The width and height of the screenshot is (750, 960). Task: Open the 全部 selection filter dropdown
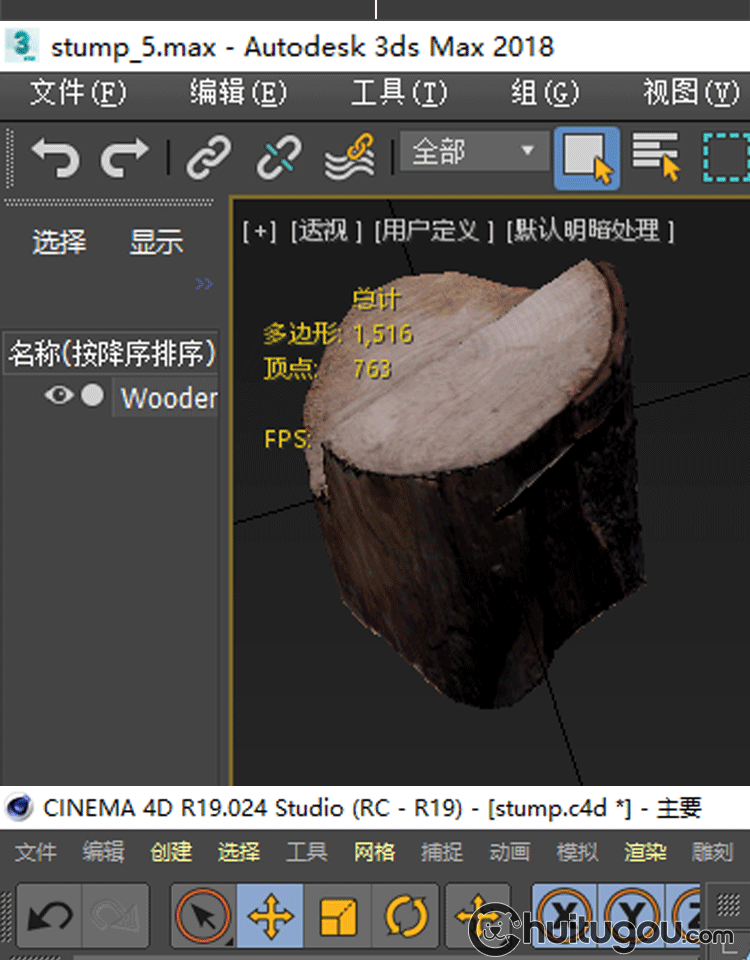click(x=474, y=153)
